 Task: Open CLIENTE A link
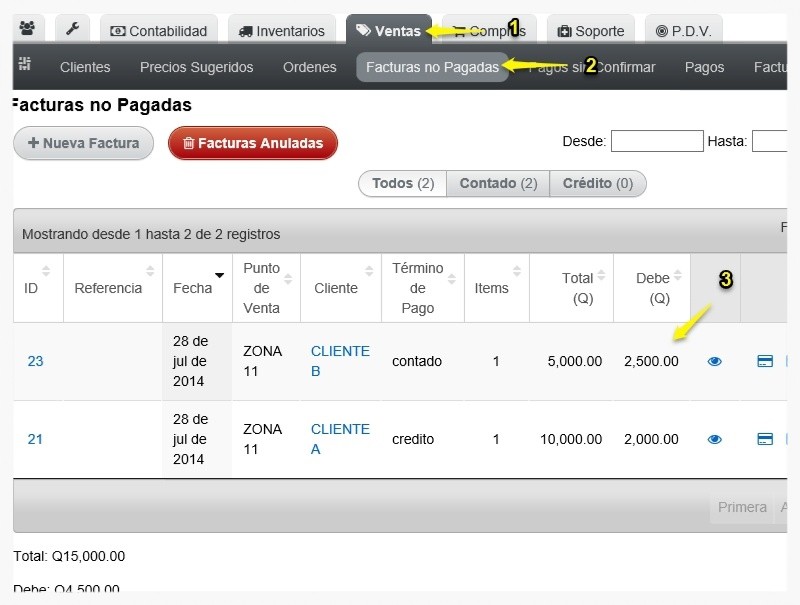340,439
